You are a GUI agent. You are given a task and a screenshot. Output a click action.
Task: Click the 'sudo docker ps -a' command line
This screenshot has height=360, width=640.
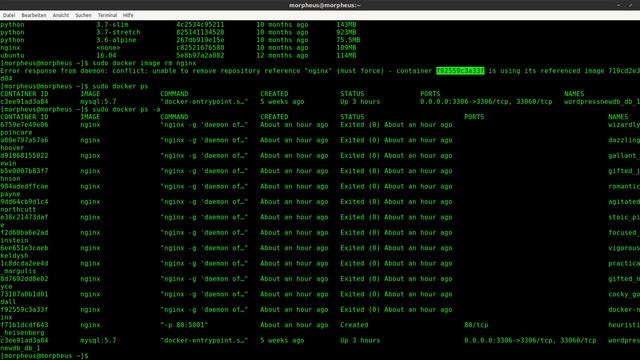point(126,109)
